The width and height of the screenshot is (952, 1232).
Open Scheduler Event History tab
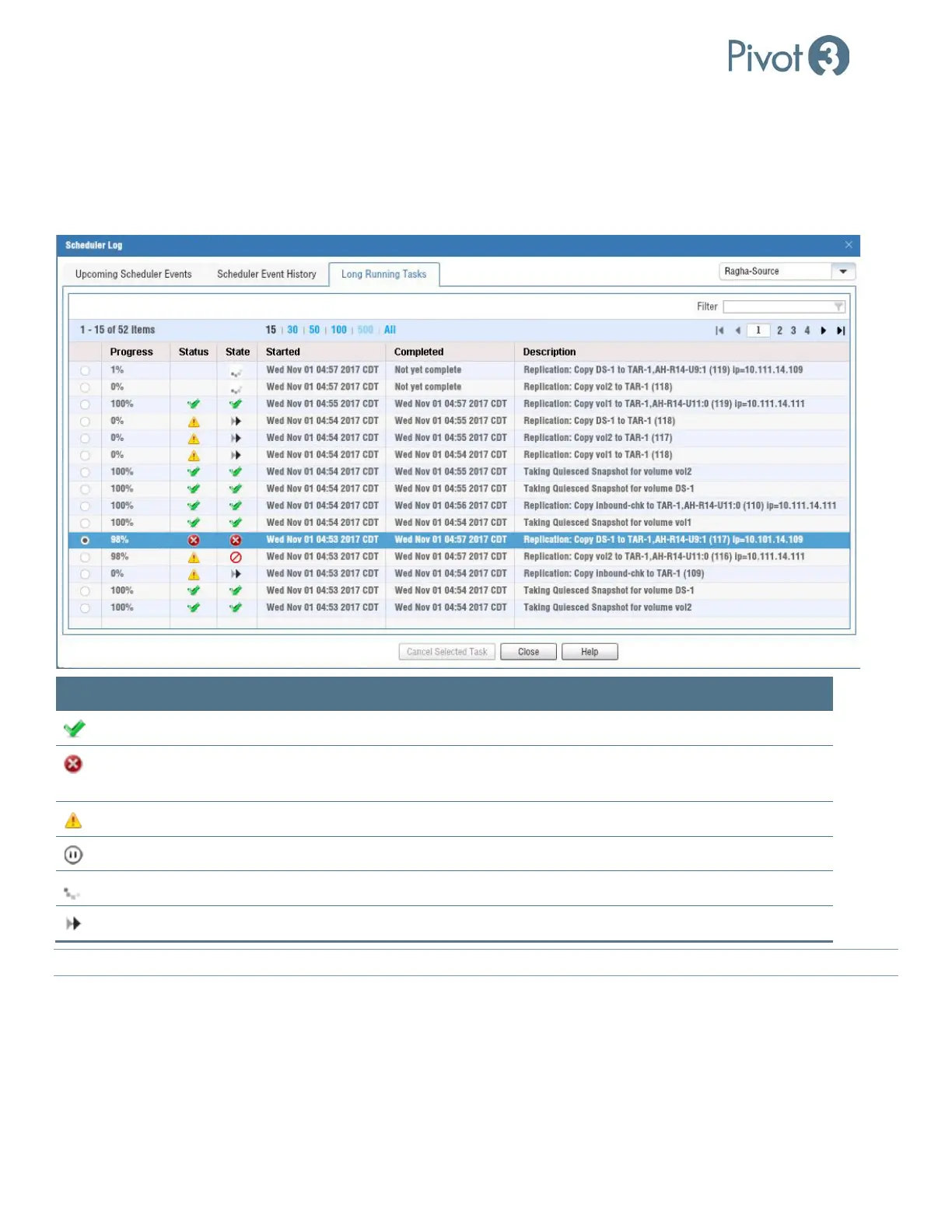(267, 274)
